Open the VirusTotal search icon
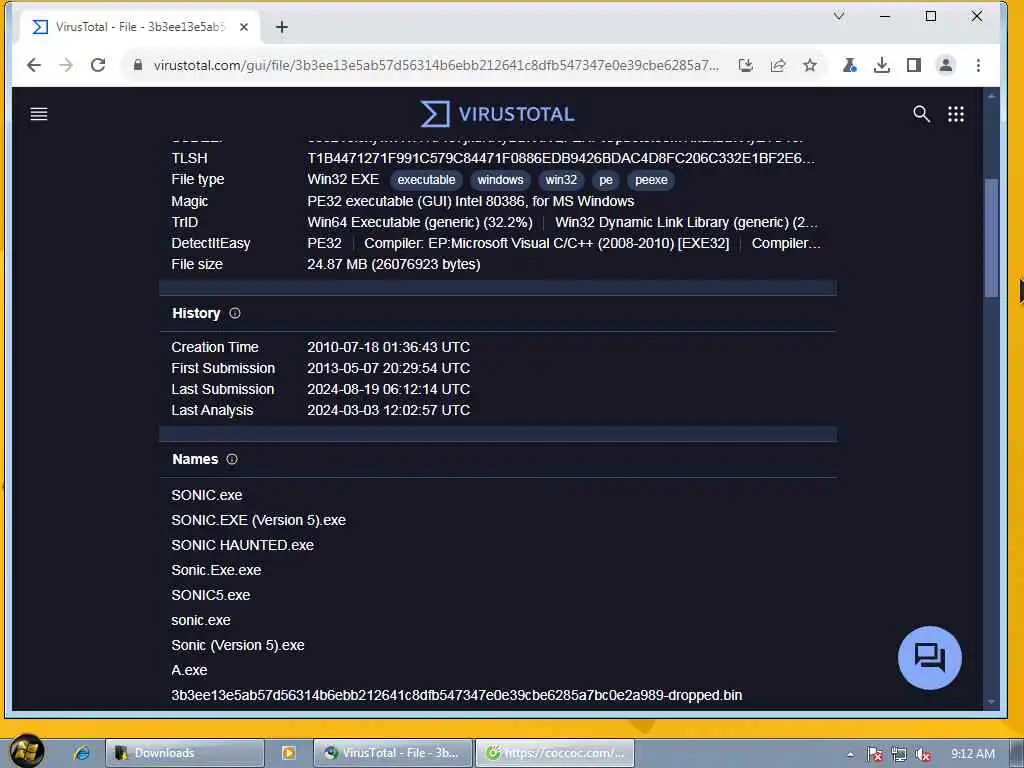 (x=921, y=114)
